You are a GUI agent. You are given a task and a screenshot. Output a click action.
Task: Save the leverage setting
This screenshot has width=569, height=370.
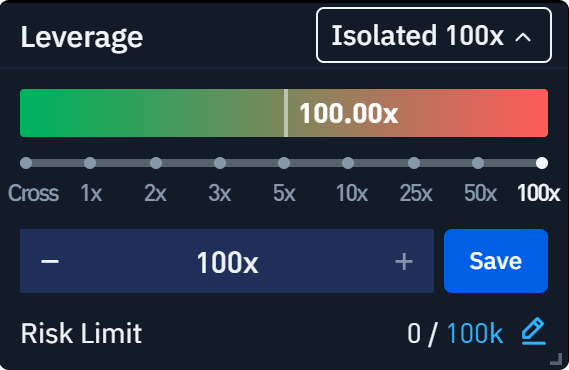pyautogui.click(x=496, y=261)
